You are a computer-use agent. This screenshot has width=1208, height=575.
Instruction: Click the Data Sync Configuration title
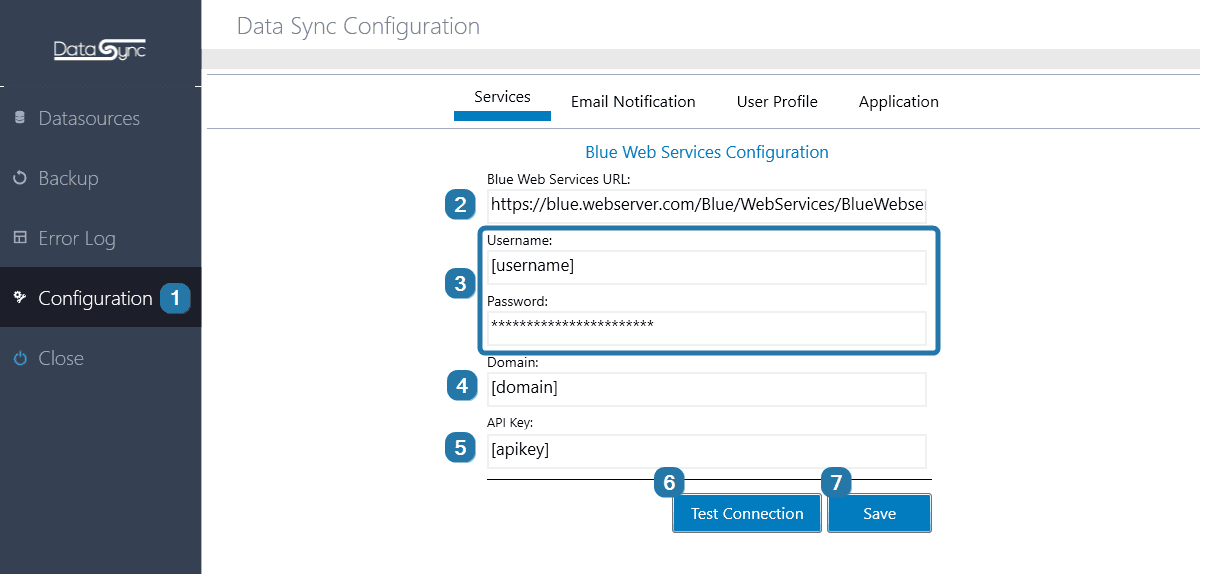click(x=358, y=26)
